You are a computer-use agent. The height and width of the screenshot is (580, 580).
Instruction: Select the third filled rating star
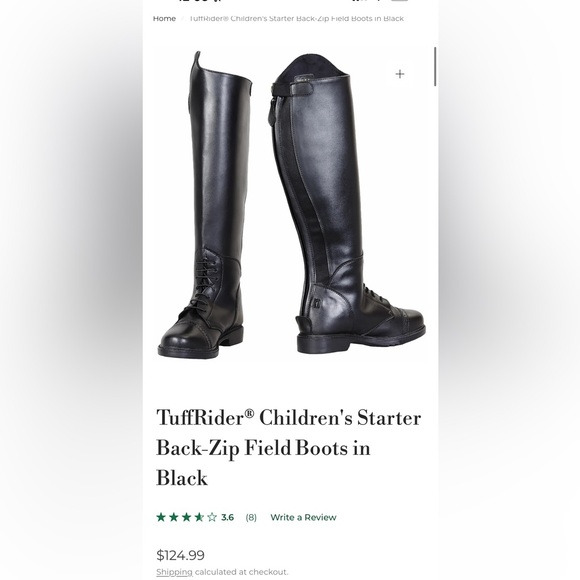pos(186,517)
